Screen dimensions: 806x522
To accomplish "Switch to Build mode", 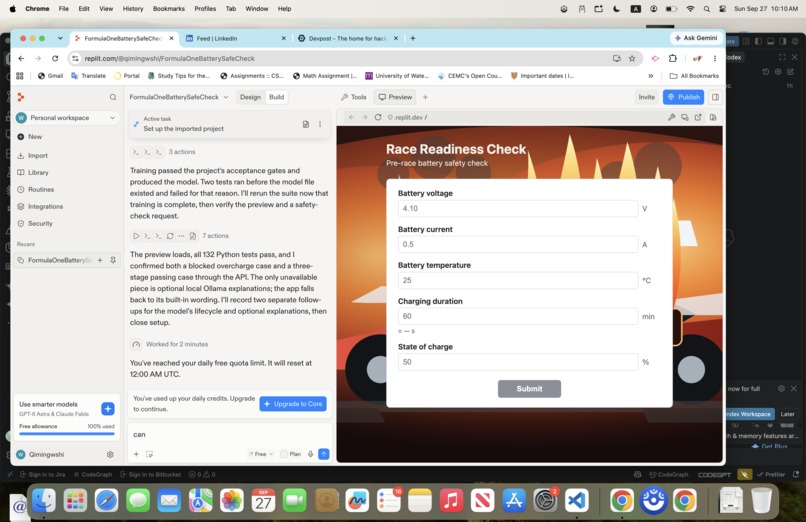I will coord(277,97).
